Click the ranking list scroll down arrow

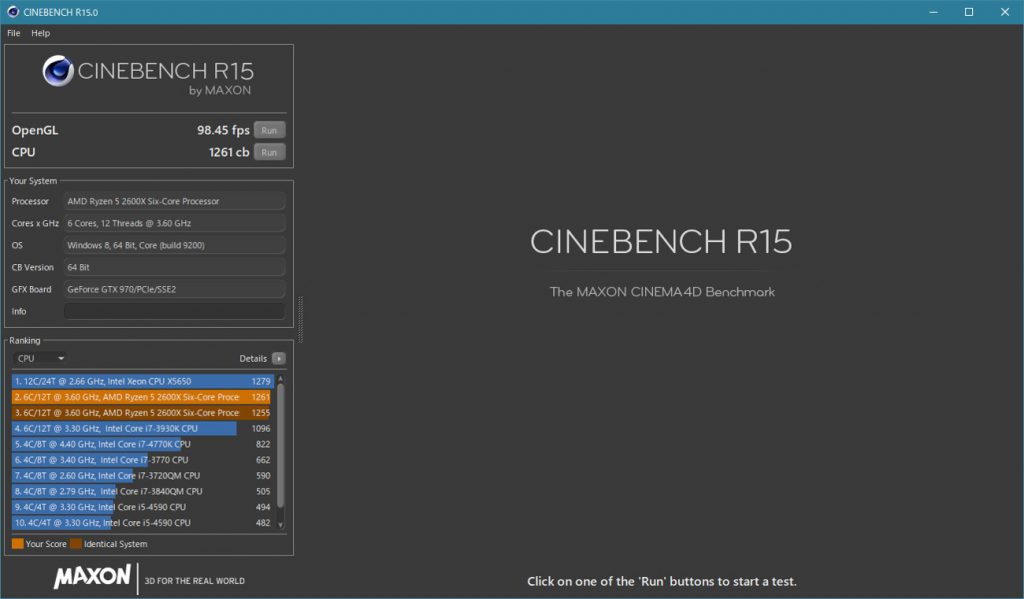[281, 525]
